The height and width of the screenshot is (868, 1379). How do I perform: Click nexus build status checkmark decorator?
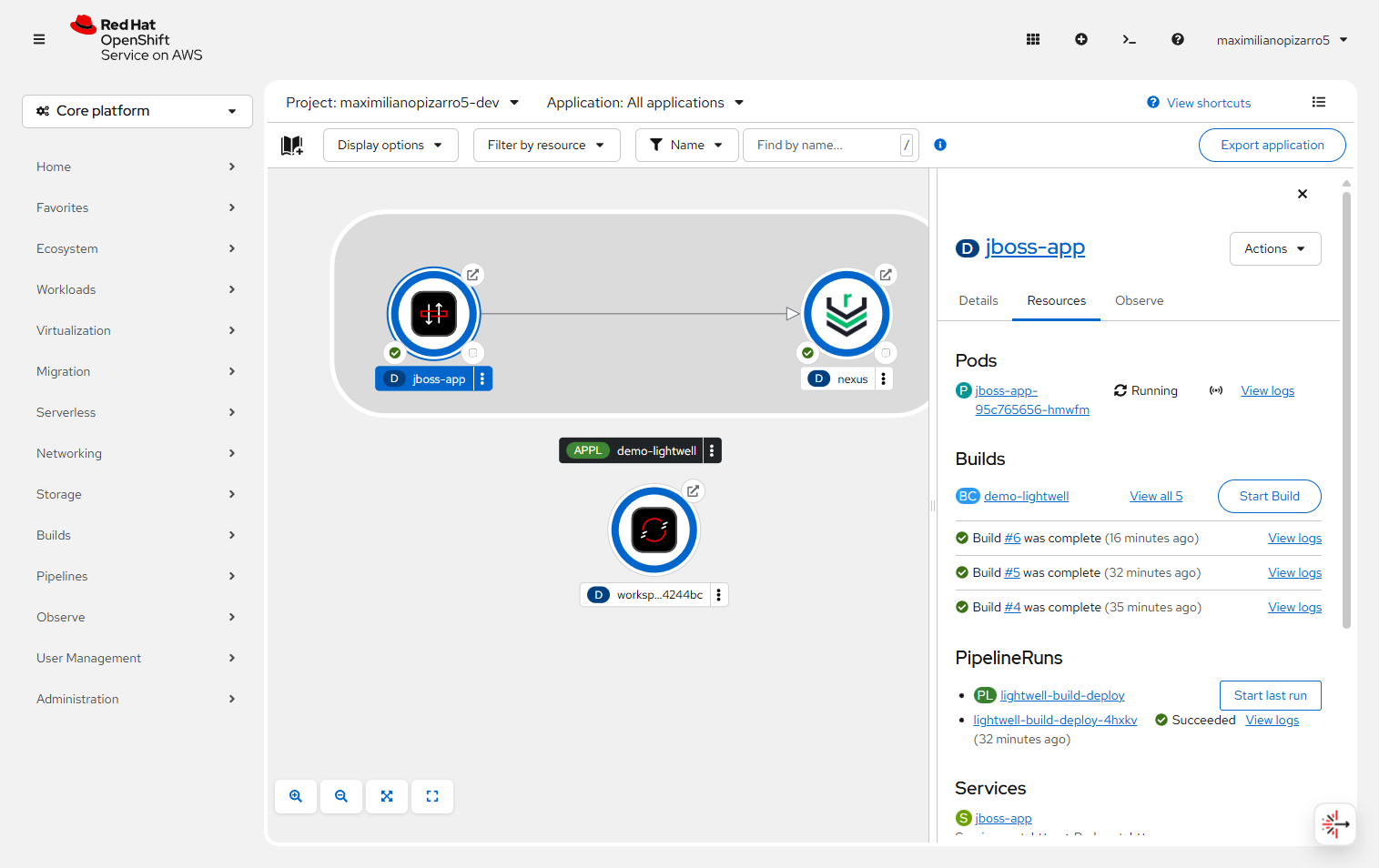click(x=807, y=353)
